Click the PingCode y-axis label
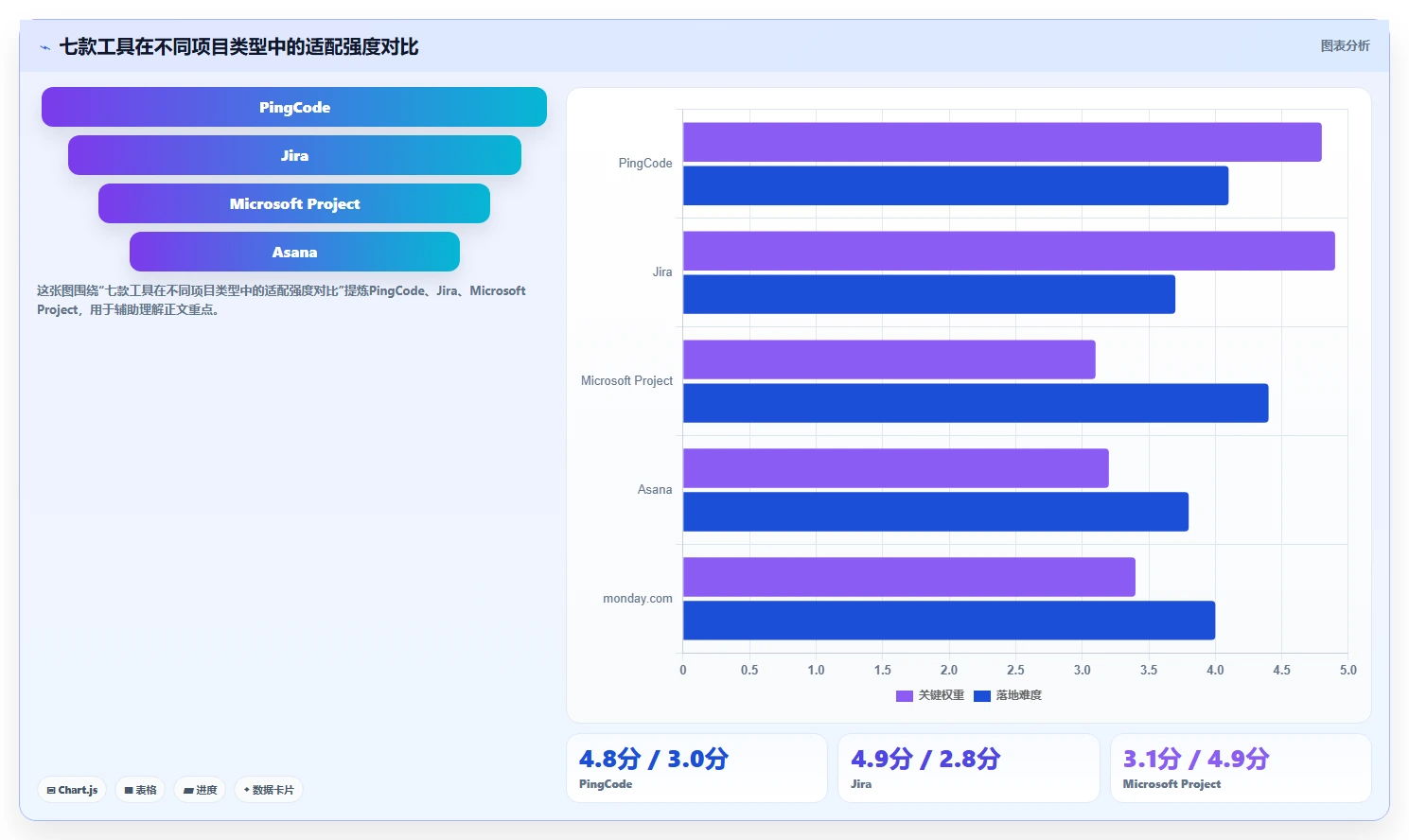The image size is (1409, 840). click(x=645, y=164)
